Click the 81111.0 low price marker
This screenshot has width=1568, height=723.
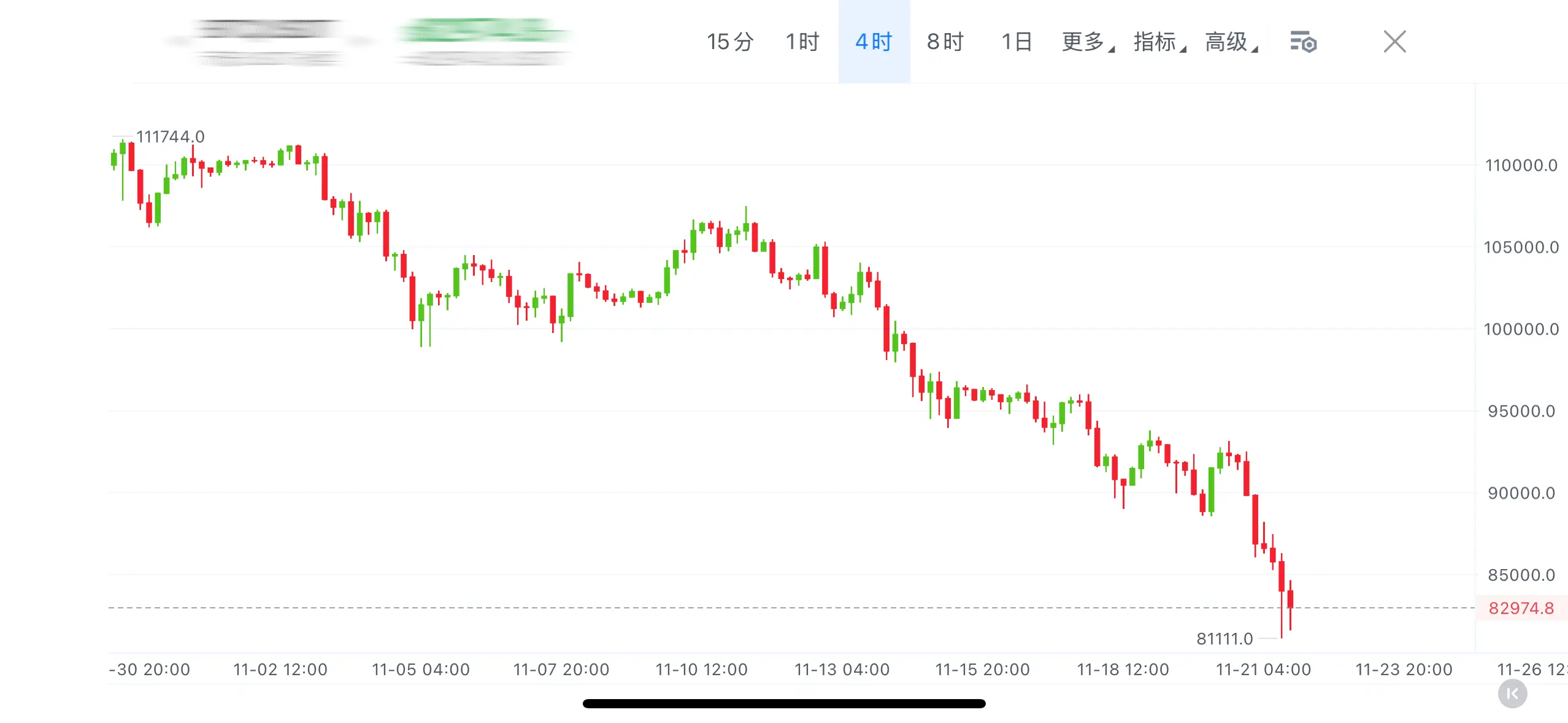click(x=1224, y=638)
